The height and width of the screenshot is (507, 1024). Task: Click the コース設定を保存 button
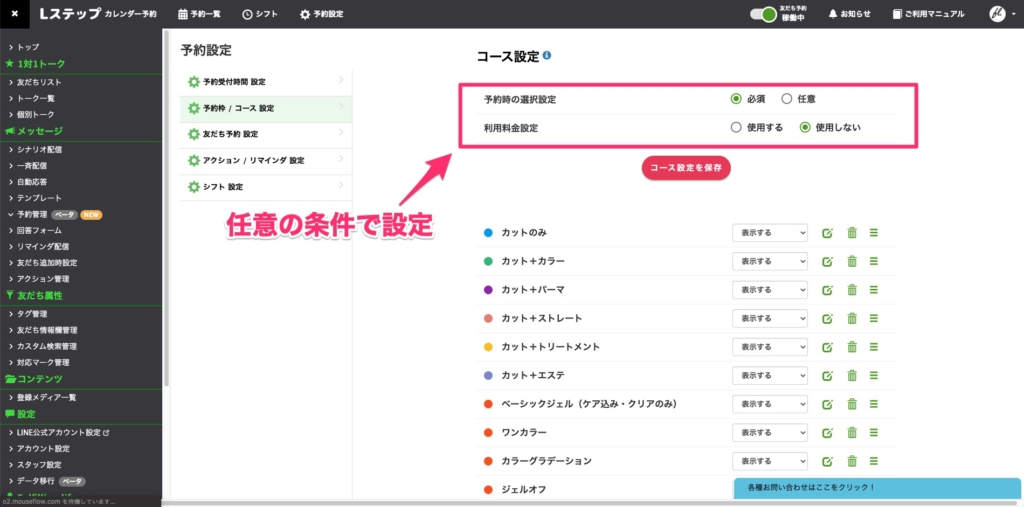686,167
